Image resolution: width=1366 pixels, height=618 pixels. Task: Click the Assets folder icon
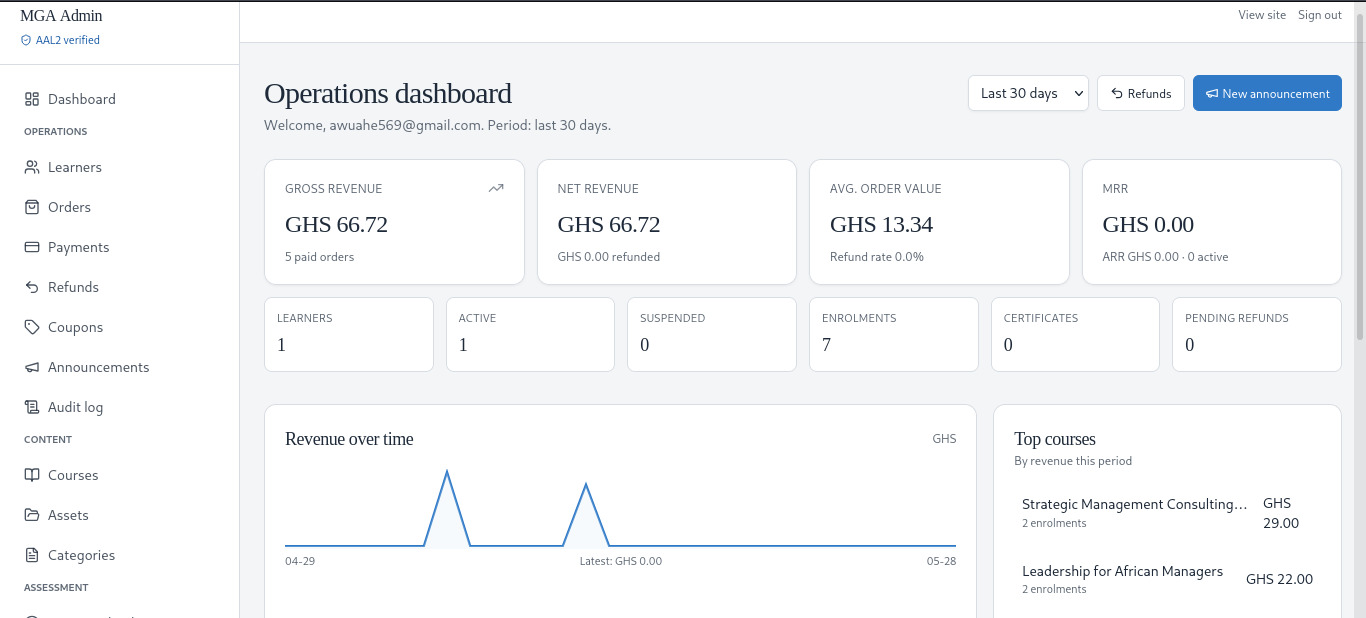coord(31,515)
